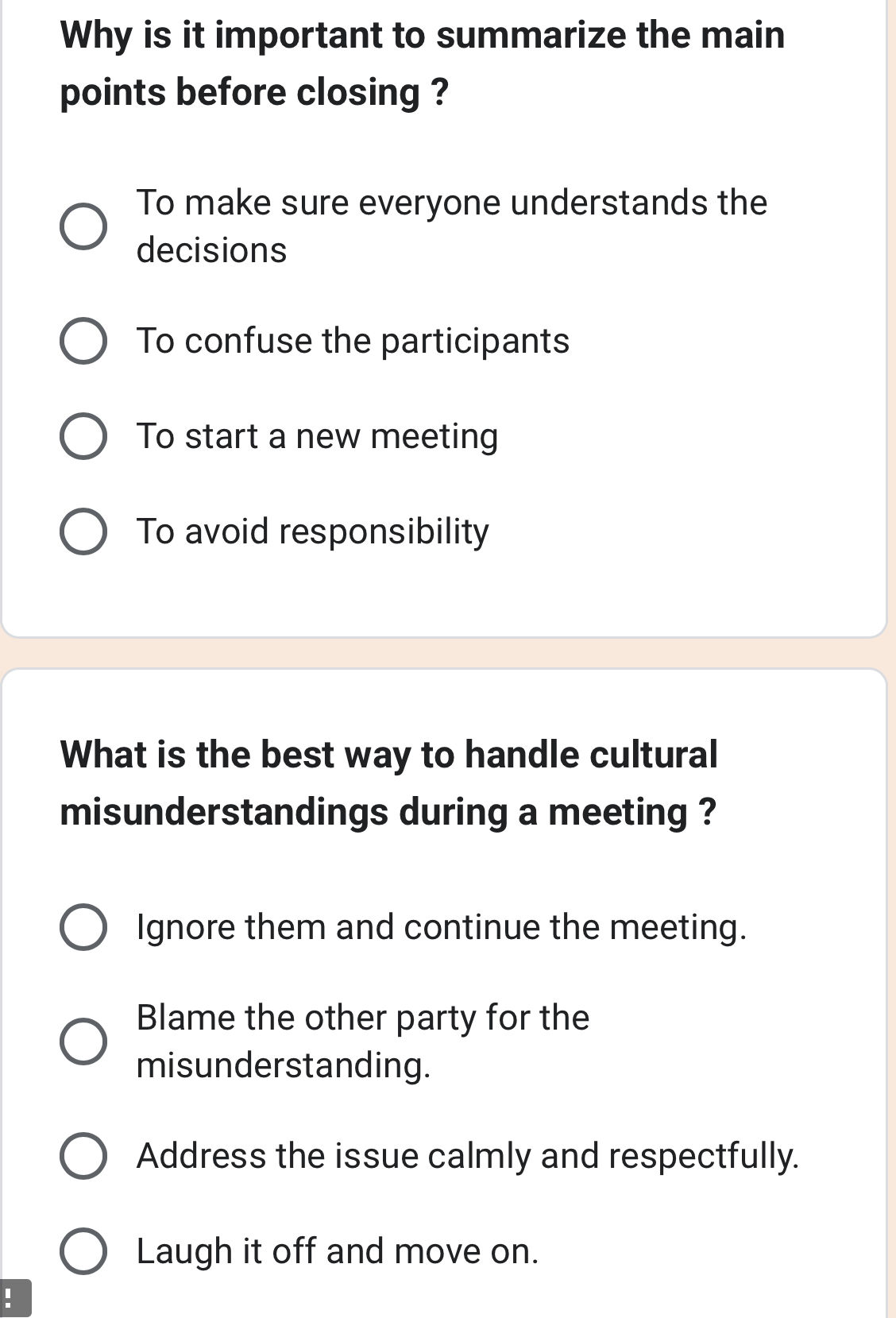Select the 'Laugh it off' radio circle
Image resolution: width=896 pixels, height=1318 pixels.
83,1251
